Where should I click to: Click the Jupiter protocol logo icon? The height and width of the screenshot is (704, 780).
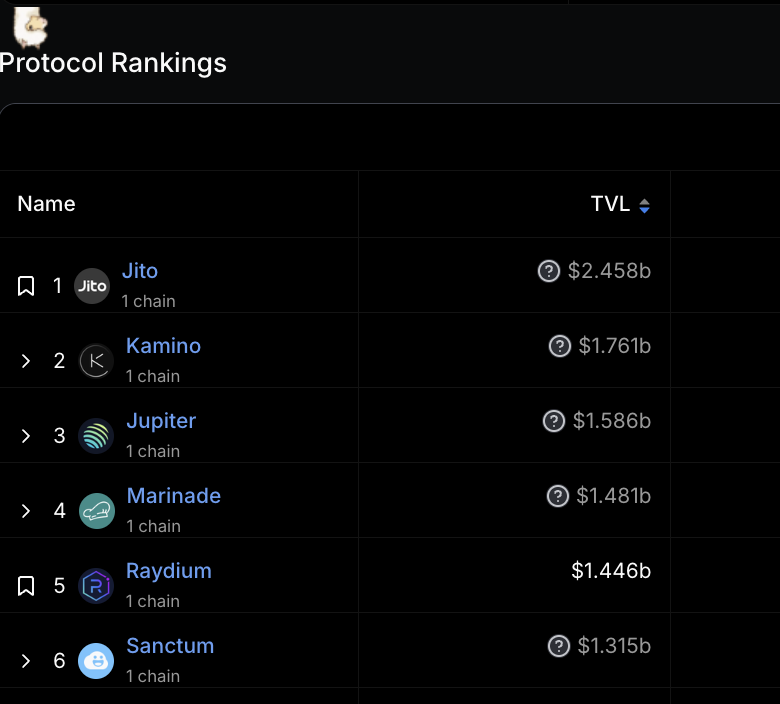tap(97, 436)
